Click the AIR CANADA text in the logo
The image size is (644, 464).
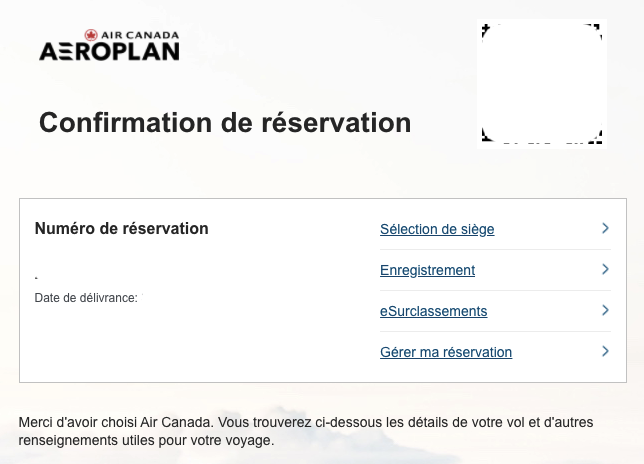pos(140,35)
